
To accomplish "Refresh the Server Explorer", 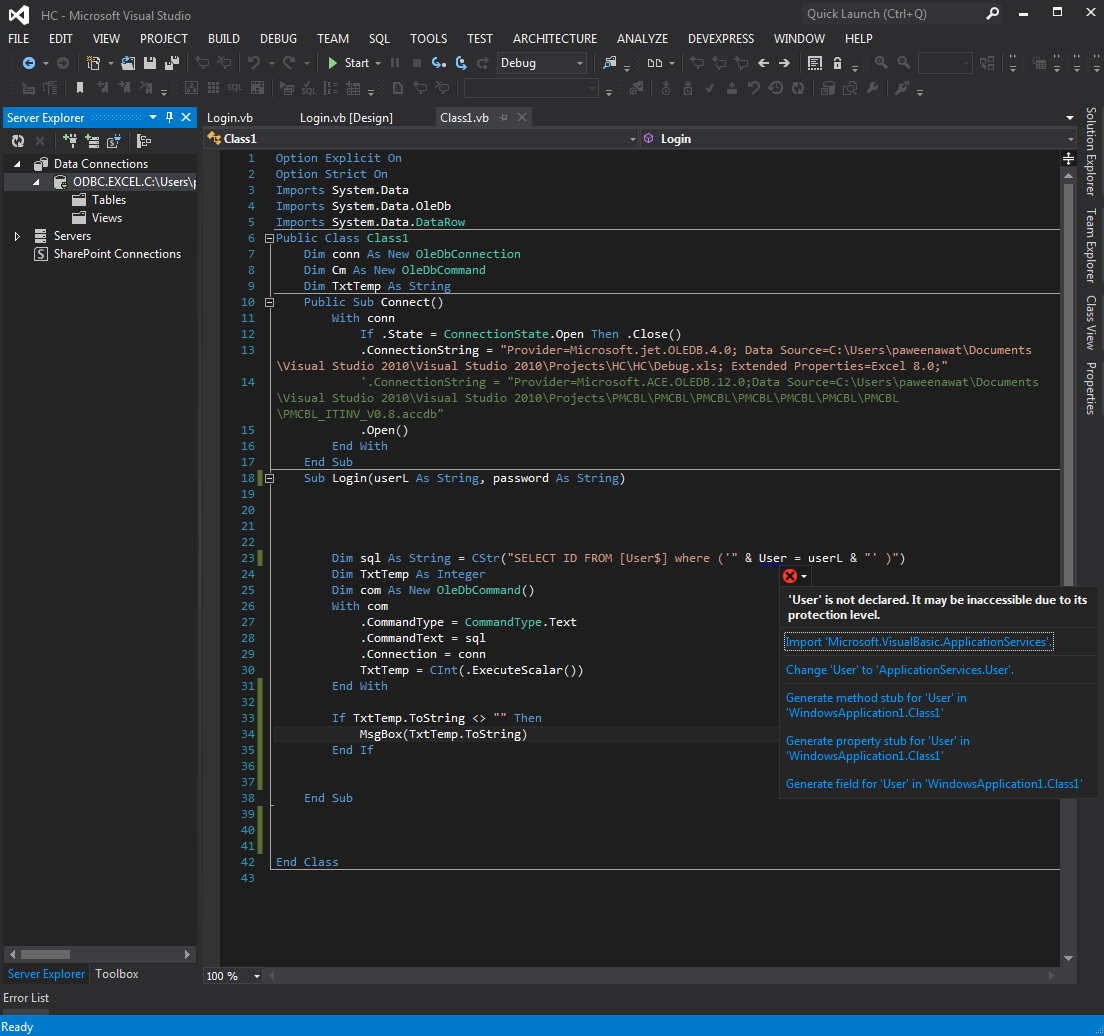I will pos(18,142).
